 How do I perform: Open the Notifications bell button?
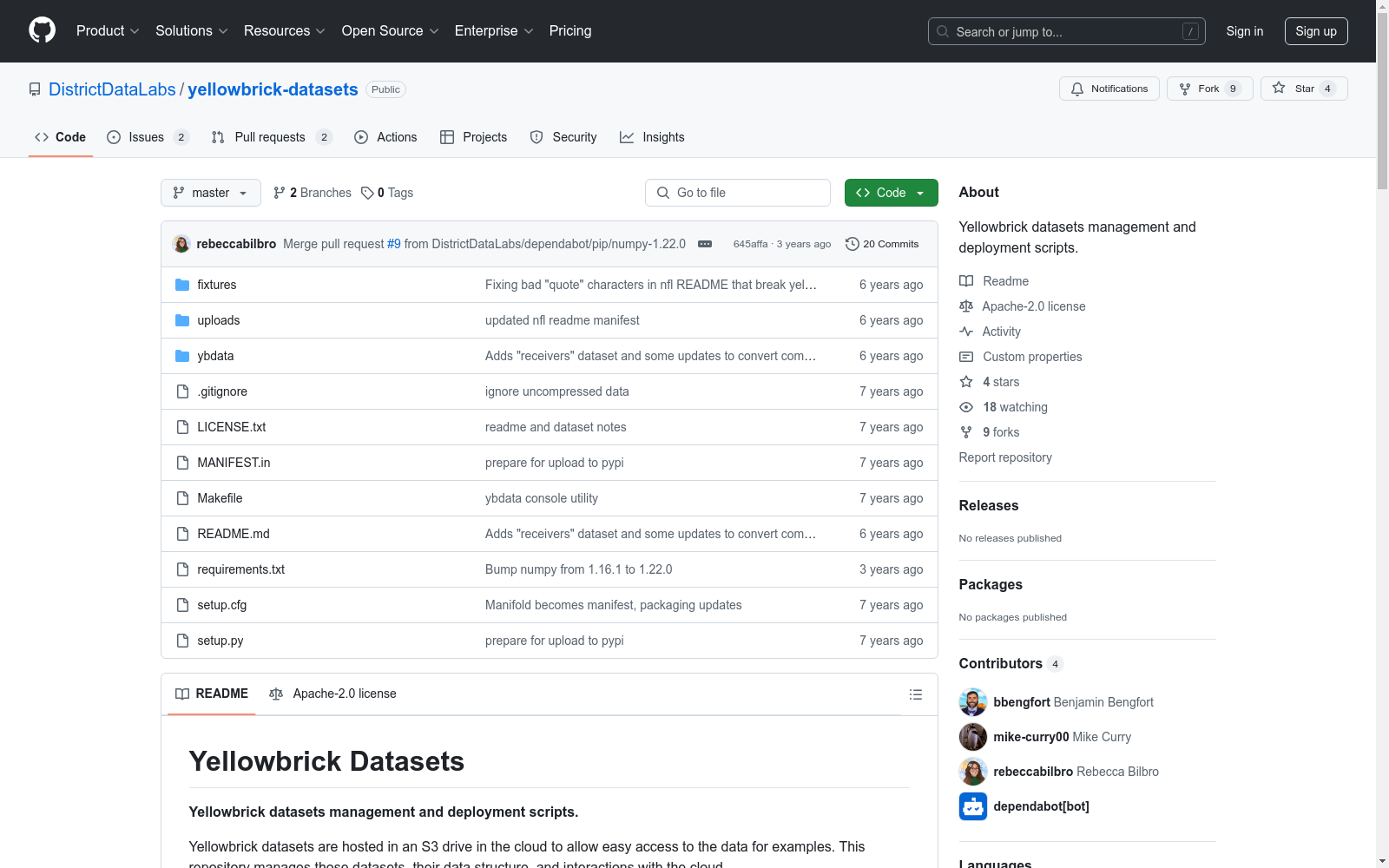[1109, 89]
